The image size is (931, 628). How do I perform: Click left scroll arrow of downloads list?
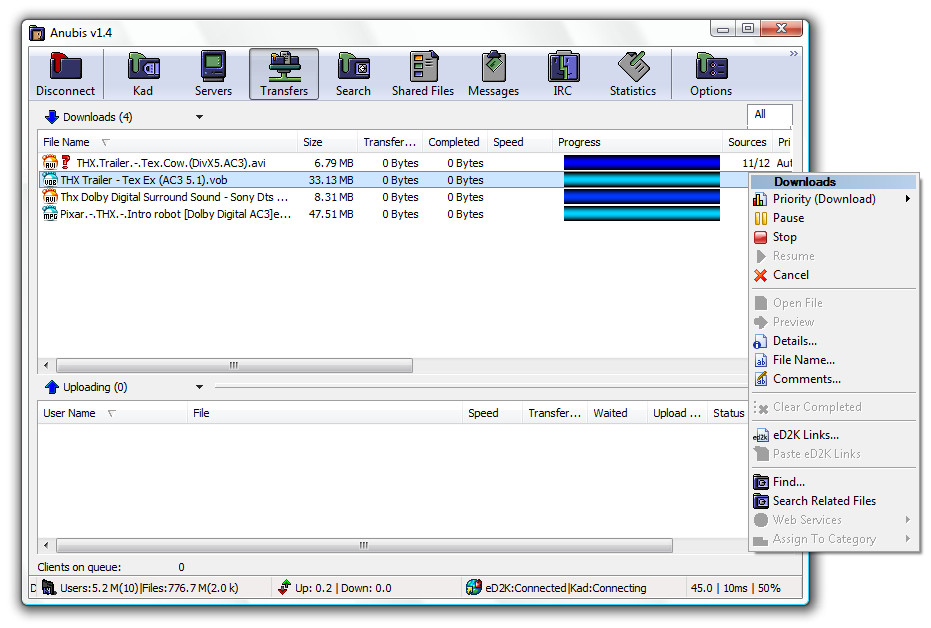click(46, 366)
